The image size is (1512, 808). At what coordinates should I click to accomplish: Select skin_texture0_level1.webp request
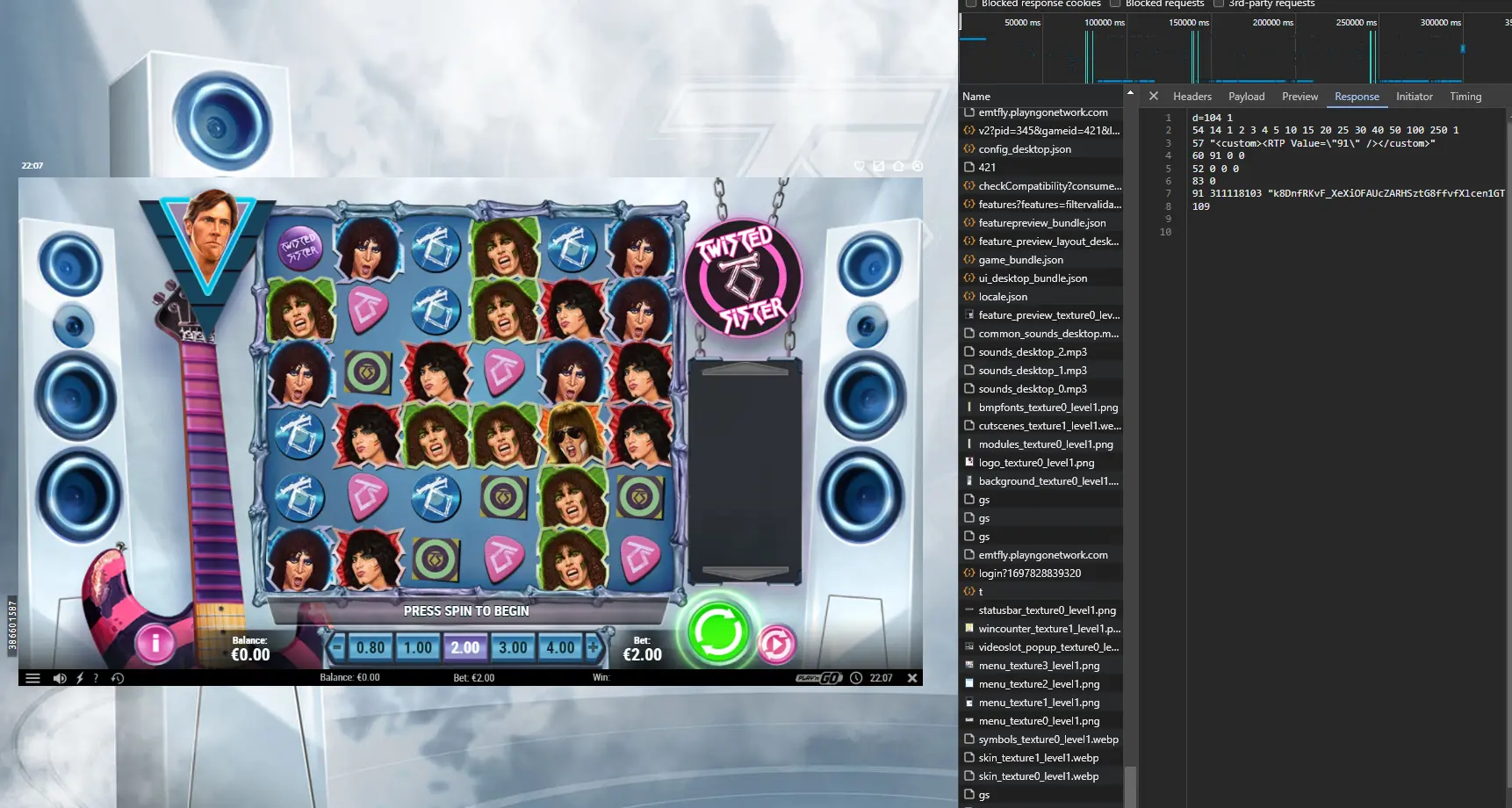[x=1042, y=776]
